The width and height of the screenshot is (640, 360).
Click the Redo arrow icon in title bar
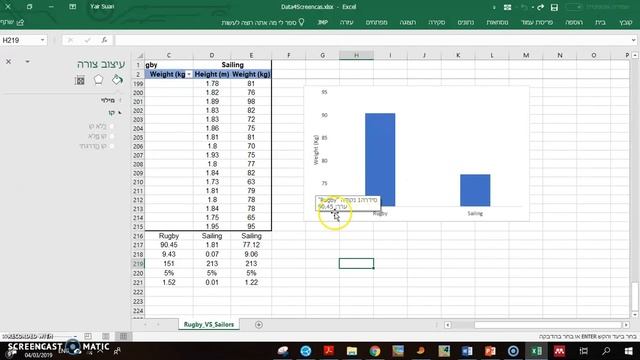point(540,7)
